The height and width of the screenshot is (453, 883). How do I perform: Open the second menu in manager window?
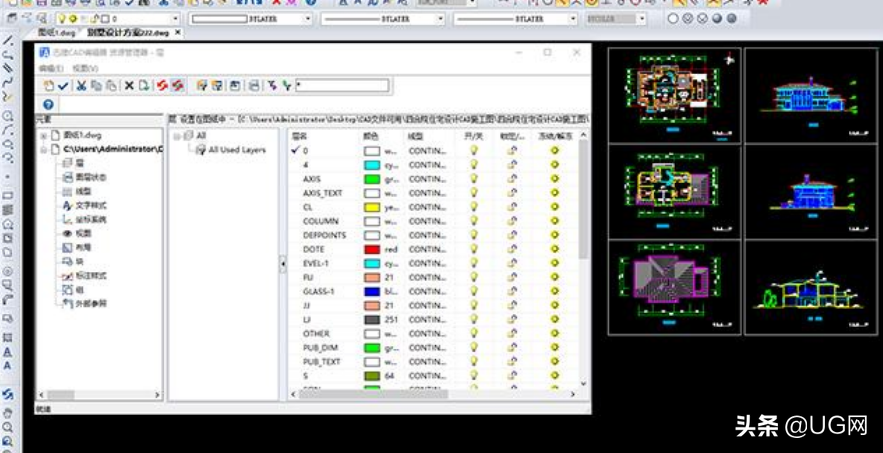[x=85, y=68]
